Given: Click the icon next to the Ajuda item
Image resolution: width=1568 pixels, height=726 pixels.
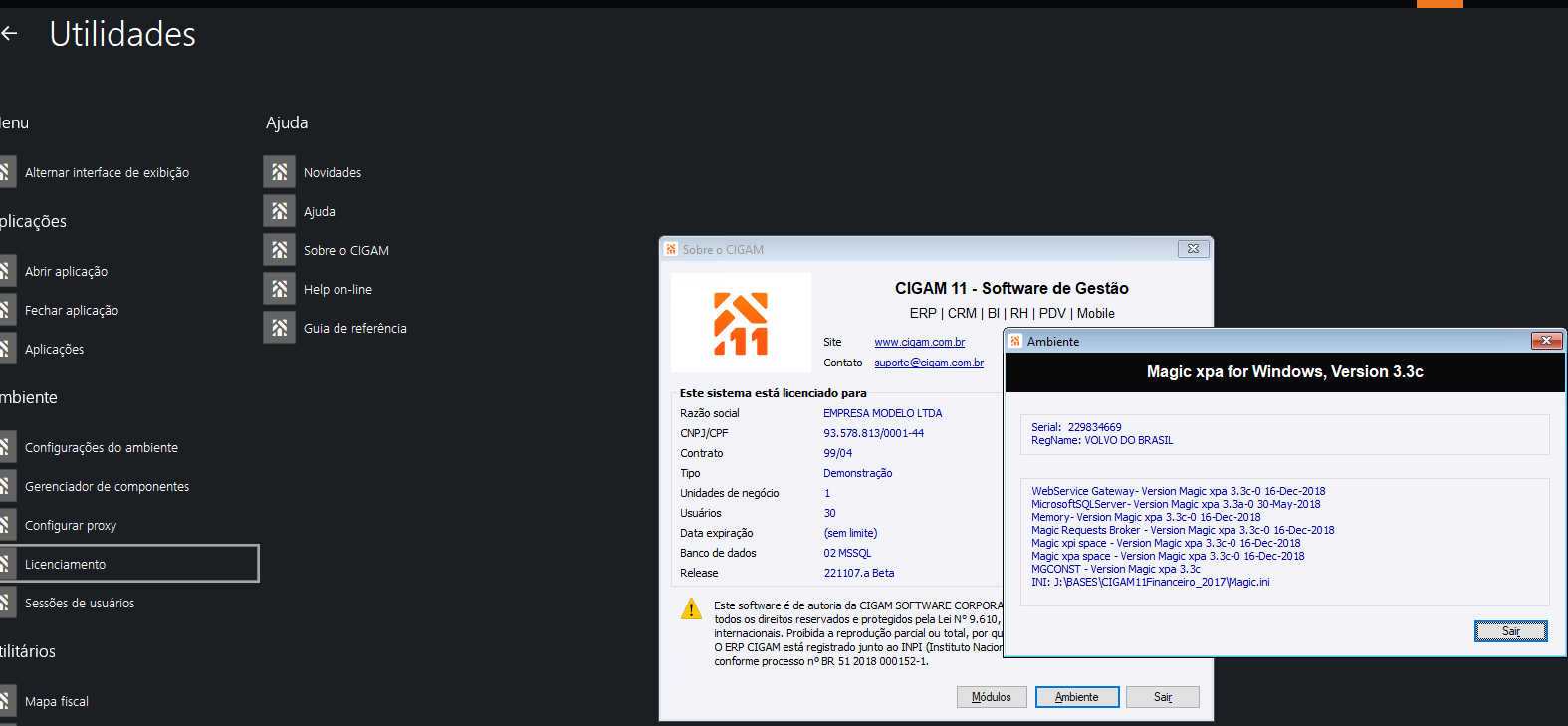Looking at the screenshot, I should pyautogui.click(x=280, y=211).
